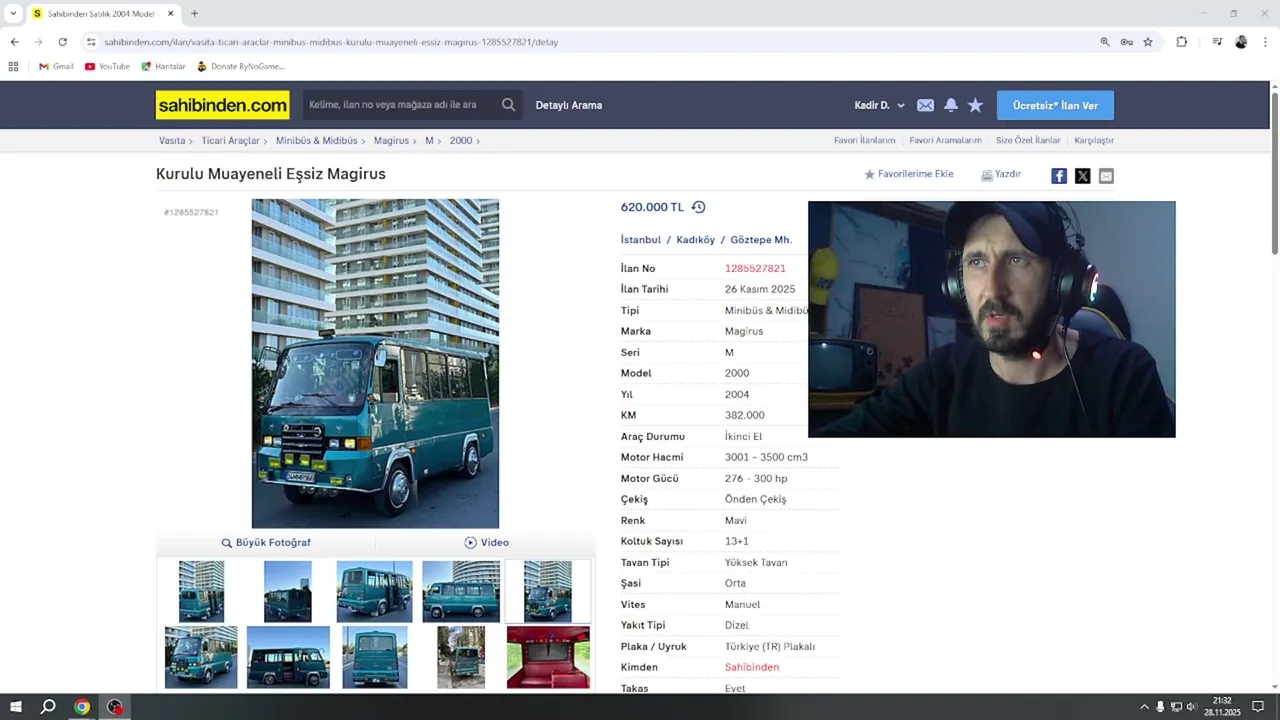Bookmark this page with star icon
This screenshot has width=1280, height=720.
(x=1148, y=42)
